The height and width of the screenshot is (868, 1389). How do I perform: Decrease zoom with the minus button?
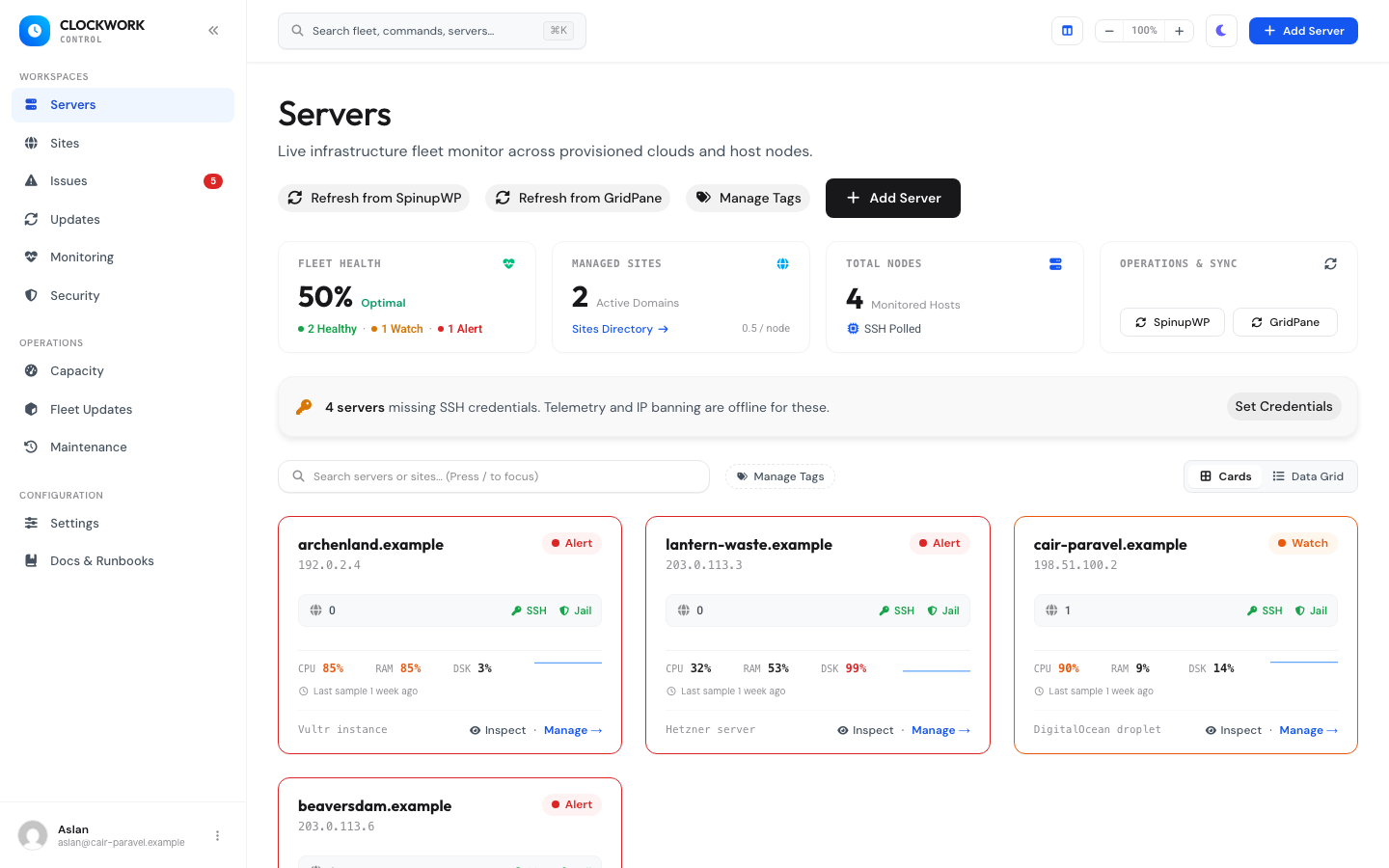tap(1109, 31)
